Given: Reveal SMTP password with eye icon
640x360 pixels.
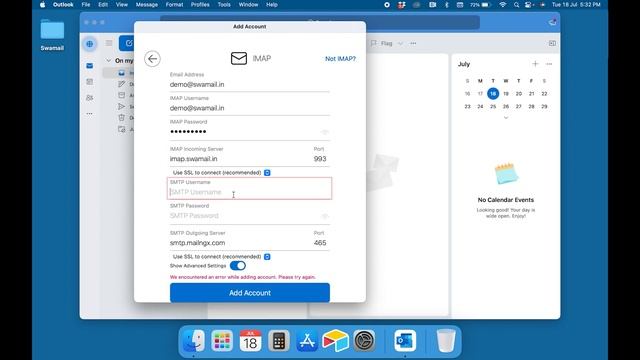Looking at the screenshot, I should coord(325,216).
